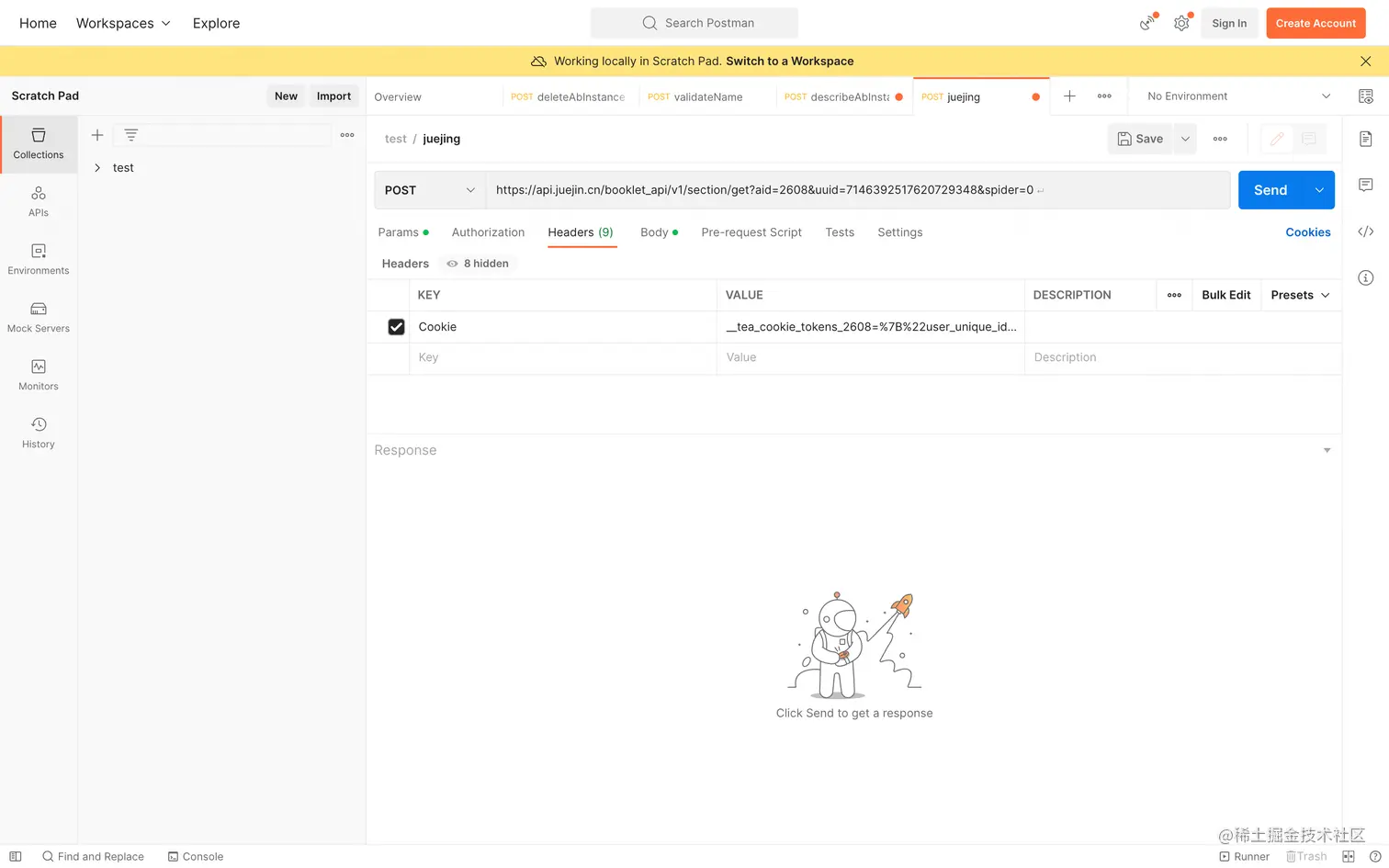Open the code snippet icon

point(1366,231)
